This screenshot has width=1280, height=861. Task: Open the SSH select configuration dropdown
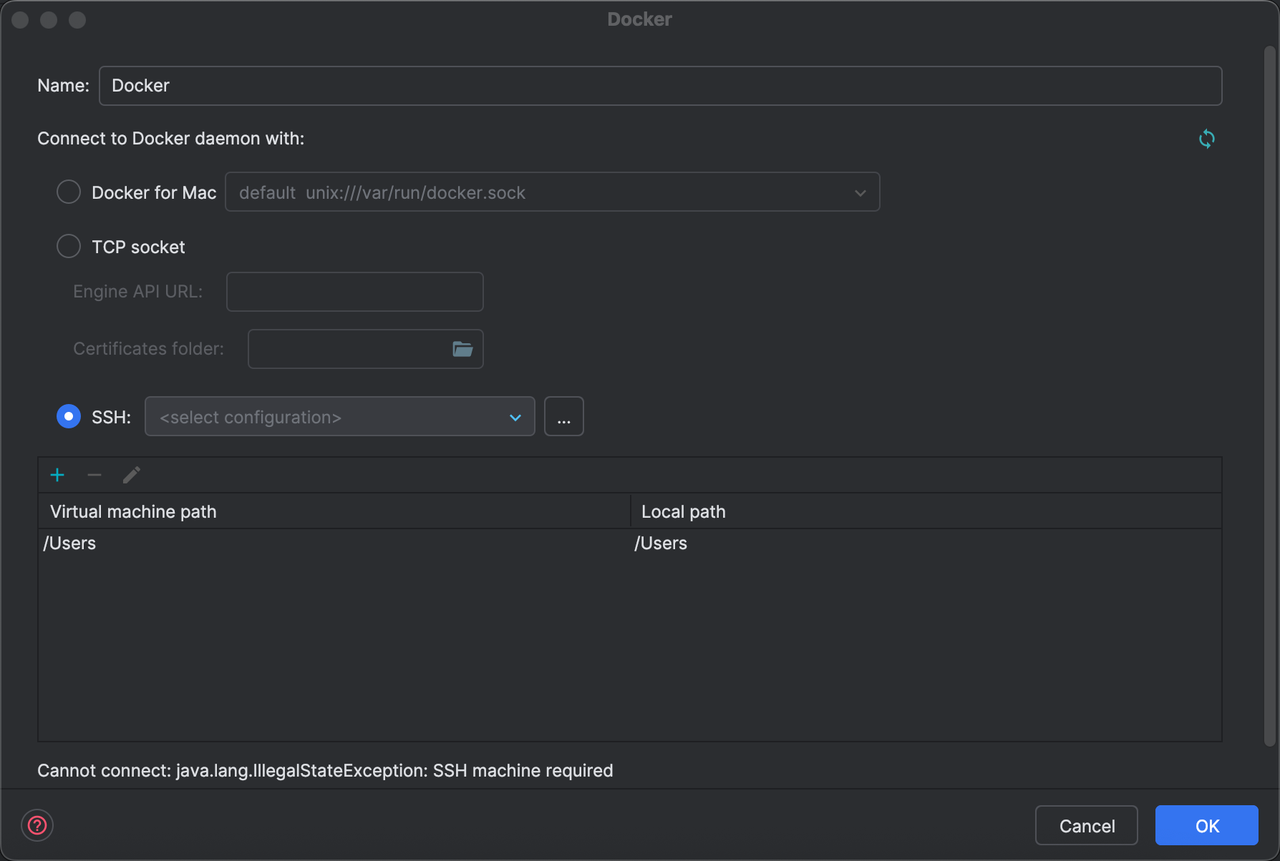[x=340, y=416]
